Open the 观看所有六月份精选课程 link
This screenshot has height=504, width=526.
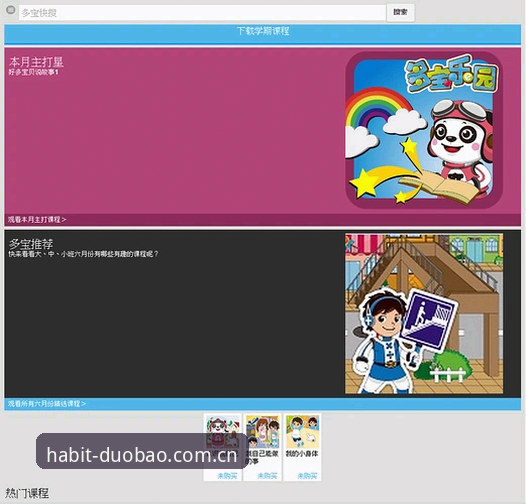click(47, 403)
